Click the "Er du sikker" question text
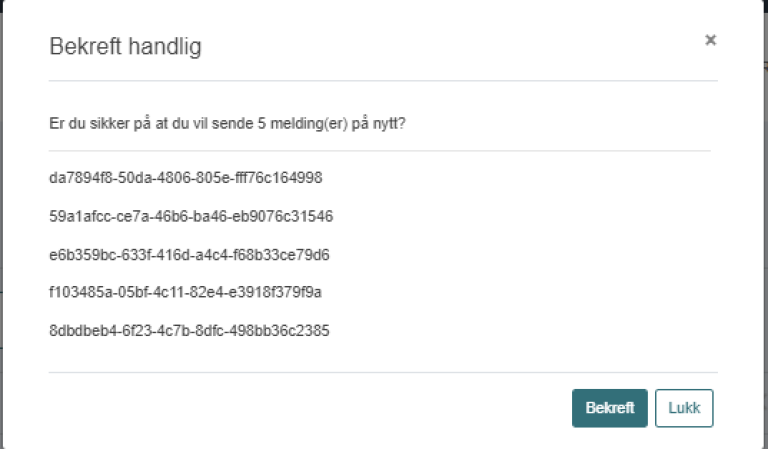 (x=234, y=124)
